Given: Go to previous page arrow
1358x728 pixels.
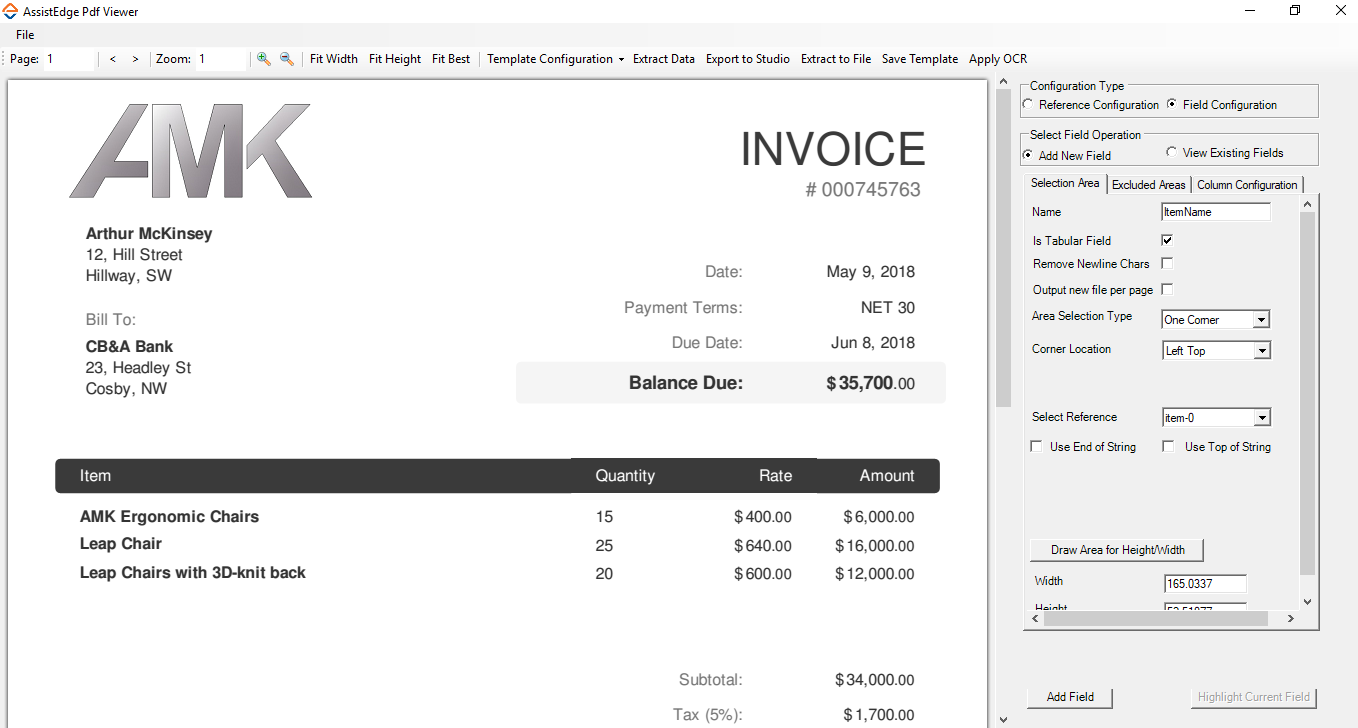Looking at the screenshot, I should coord(113,59).
